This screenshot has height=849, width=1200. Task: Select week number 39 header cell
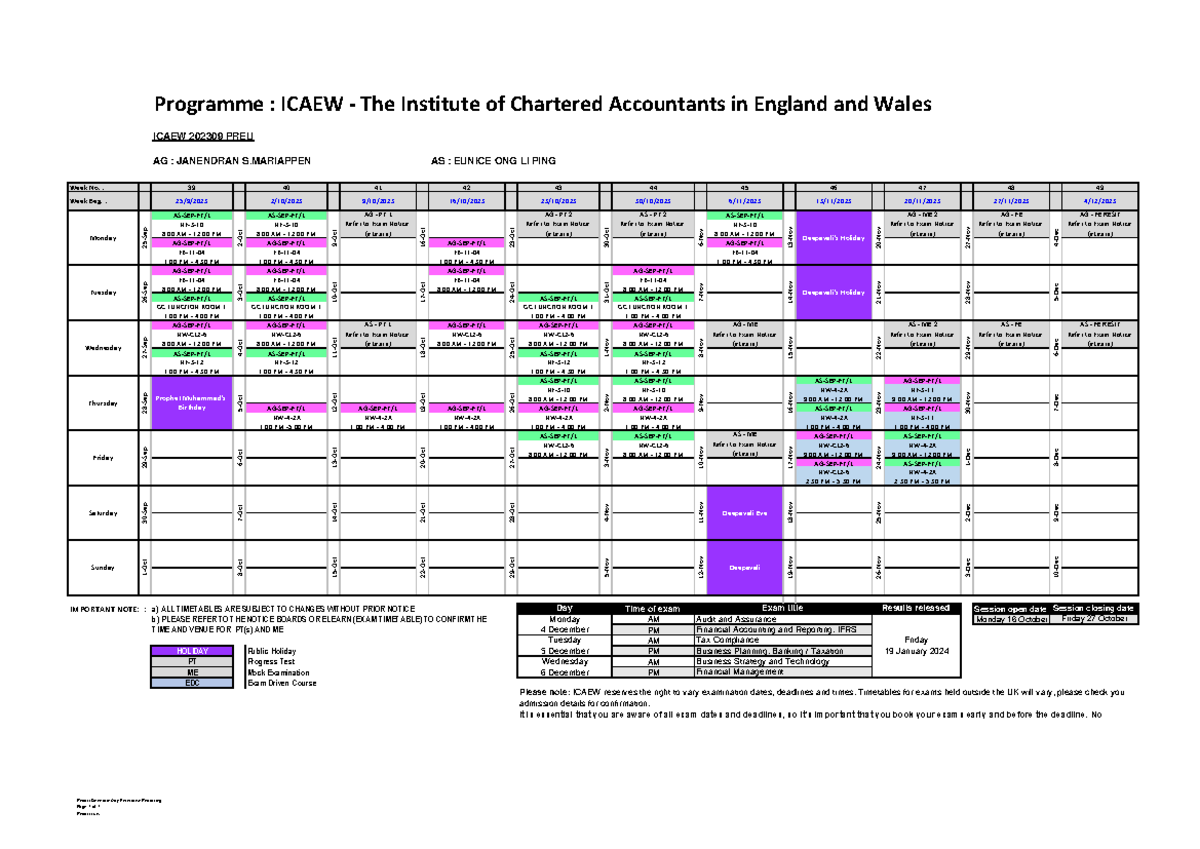click(x=190, y=186)
